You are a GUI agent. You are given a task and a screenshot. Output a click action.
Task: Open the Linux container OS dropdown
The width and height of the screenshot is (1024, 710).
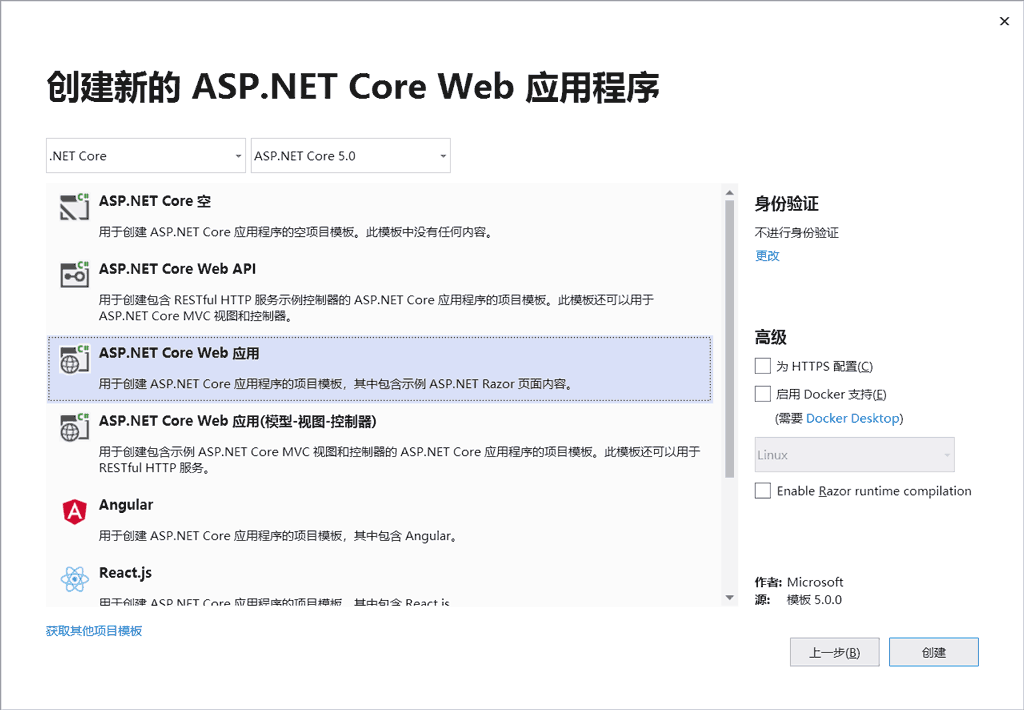point(854,455)
